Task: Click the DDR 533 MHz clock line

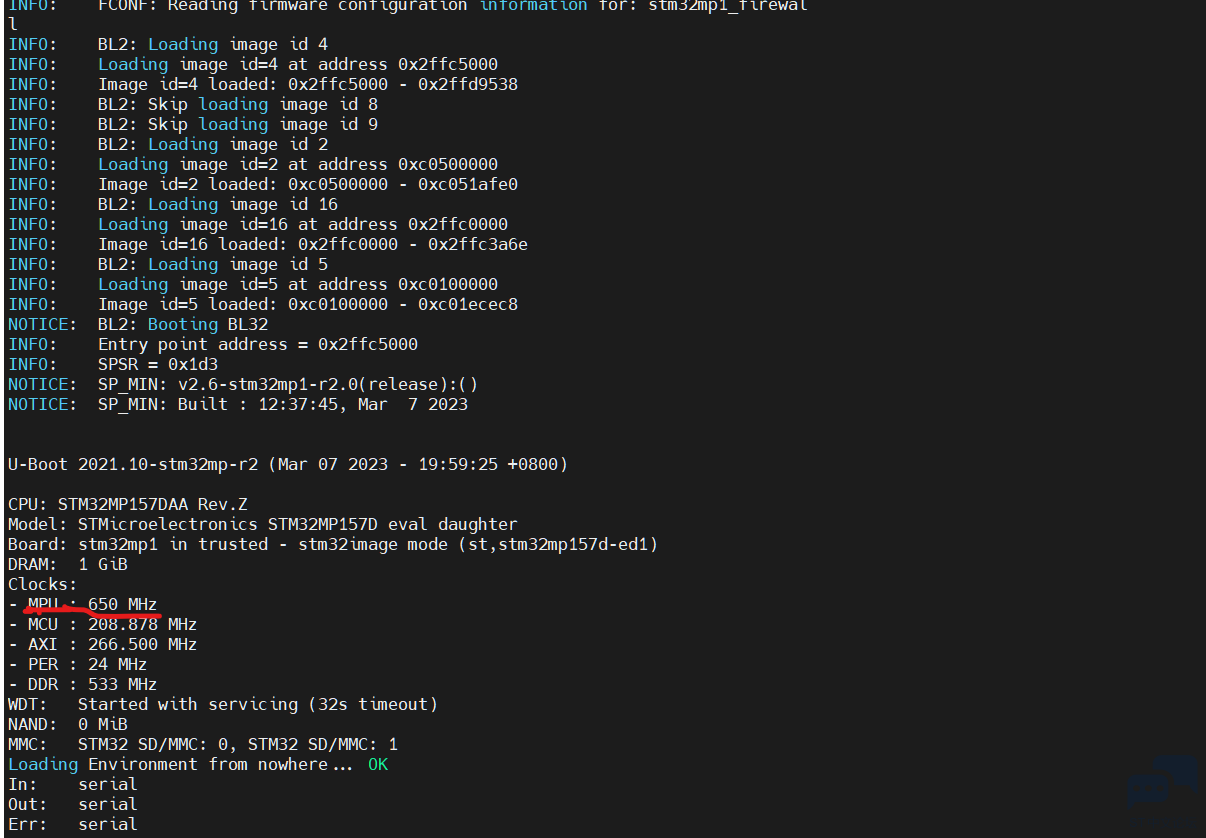Action: click(83, 684)
